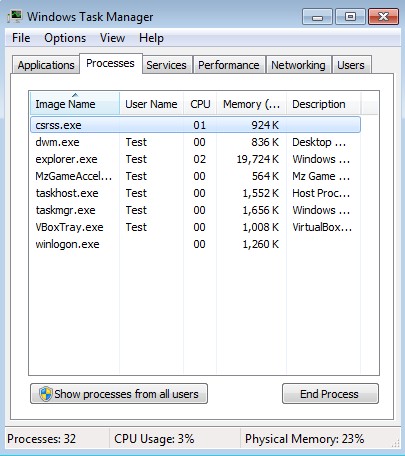Maximize the Task Manager window

point(350,17)
